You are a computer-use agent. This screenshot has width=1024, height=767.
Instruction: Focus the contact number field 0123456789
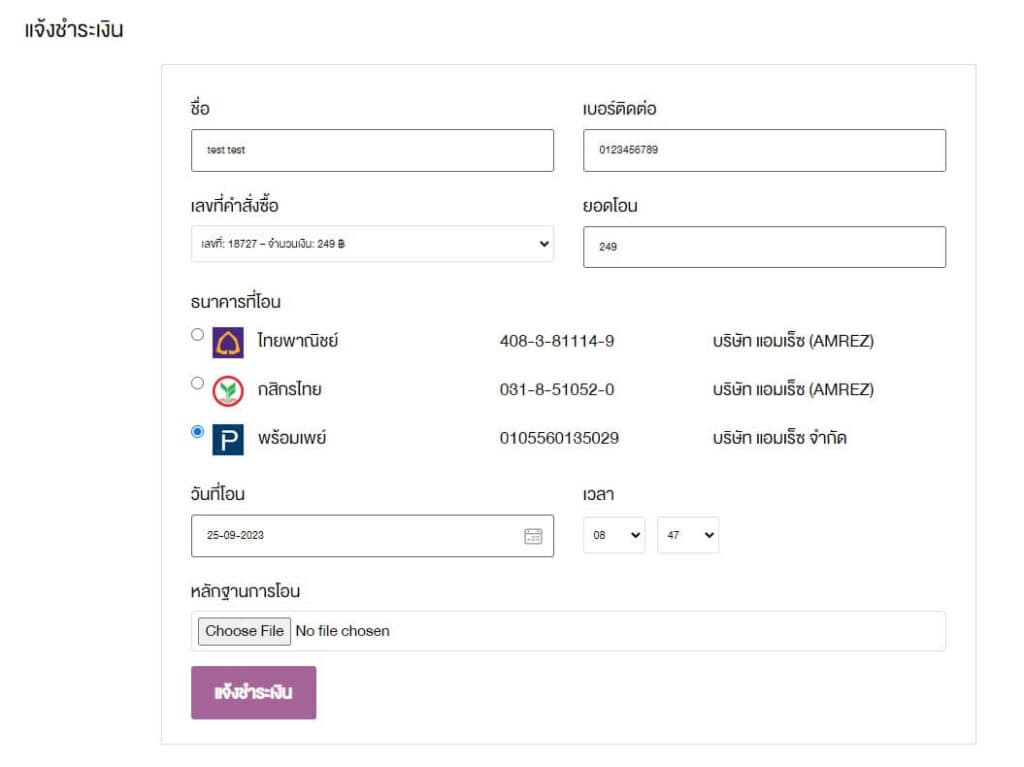(764, 150)
